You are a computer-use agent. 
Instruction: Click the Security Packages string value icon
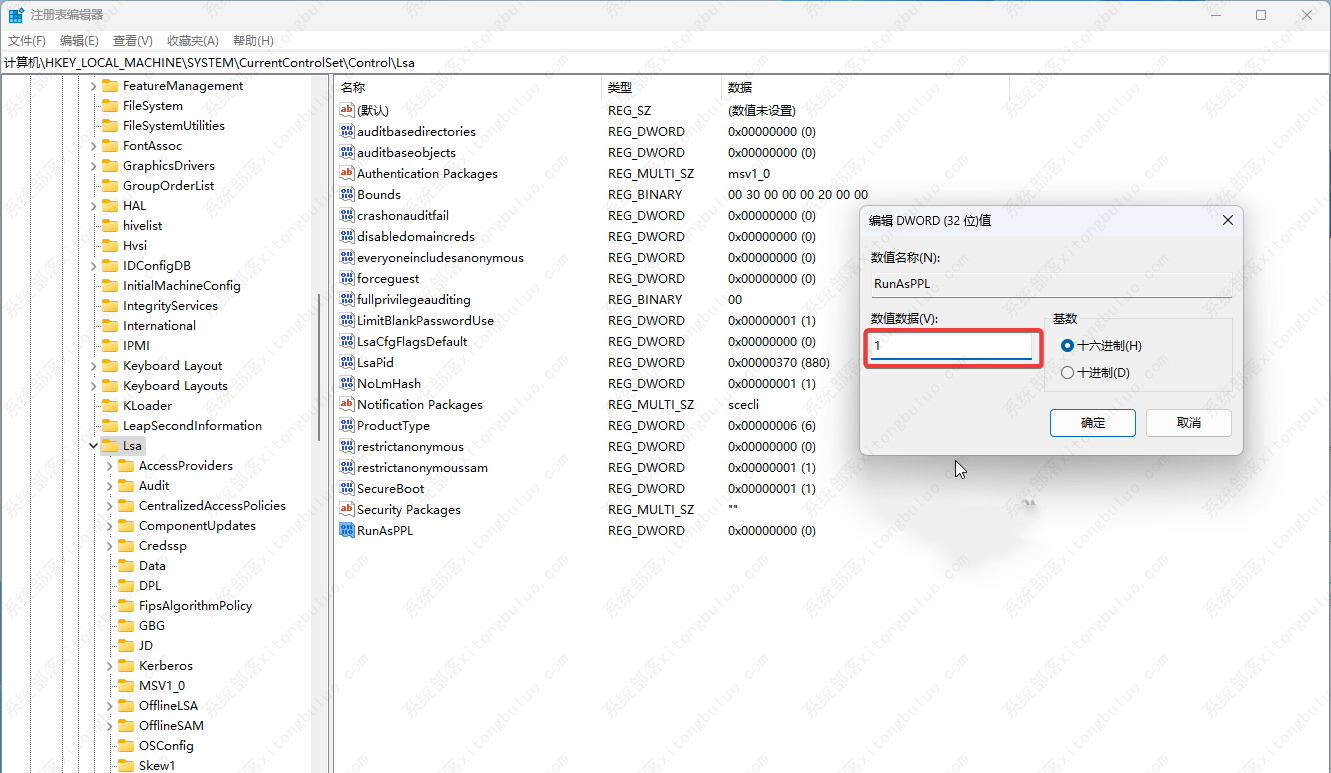click(x=347, y=510)
